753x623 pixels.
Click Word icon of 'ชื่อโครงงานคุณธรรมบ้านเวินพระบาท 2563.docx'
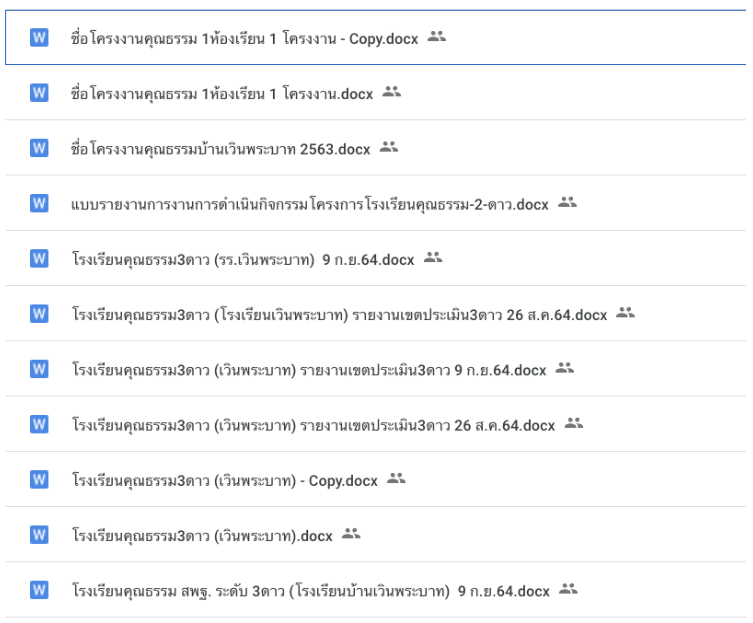[x=39, y=147]
